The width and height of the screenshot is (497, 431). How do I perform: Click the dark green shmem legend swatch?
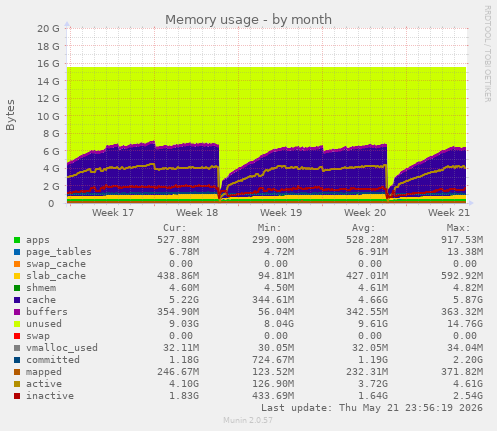17,288
